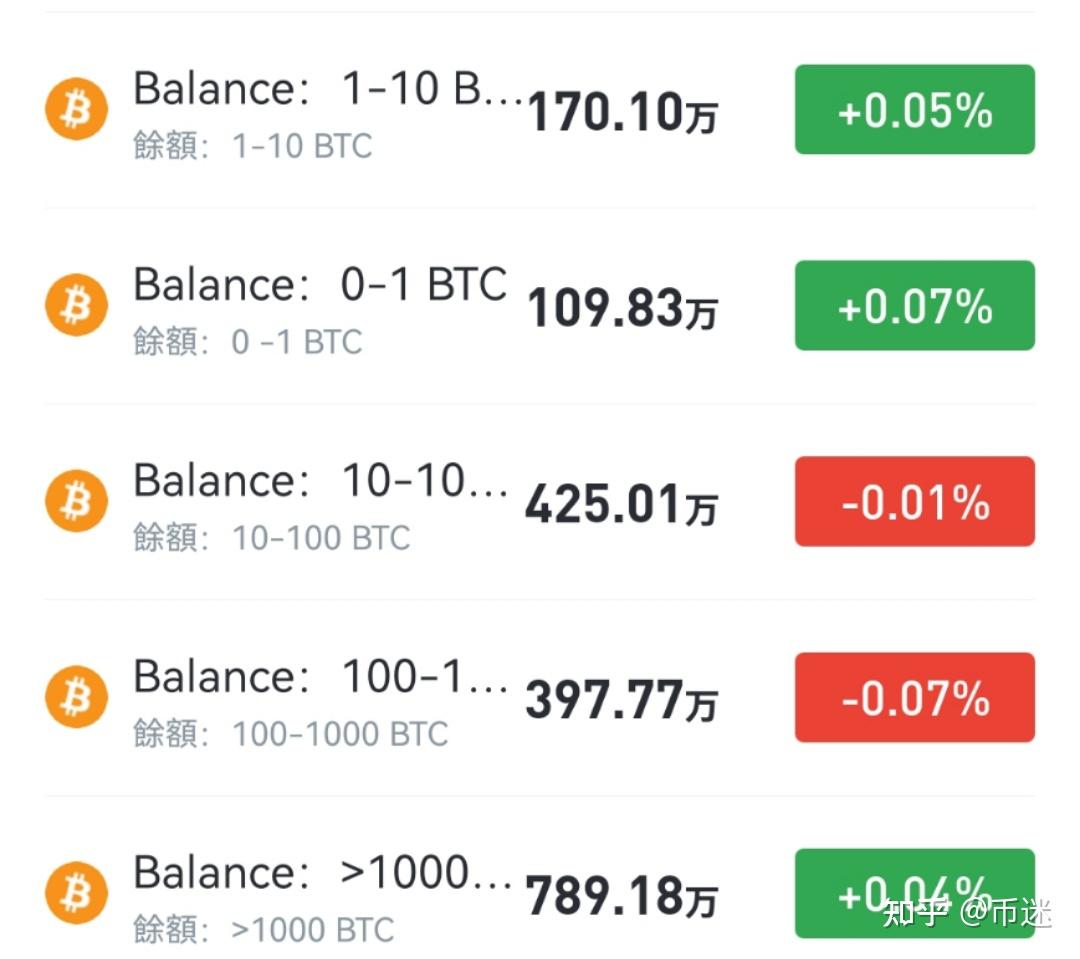The height and width of the screenshot is (959, 1080).
Task: Click the green +0.07% indicator for 0-1 BTC
Action: 913,306
